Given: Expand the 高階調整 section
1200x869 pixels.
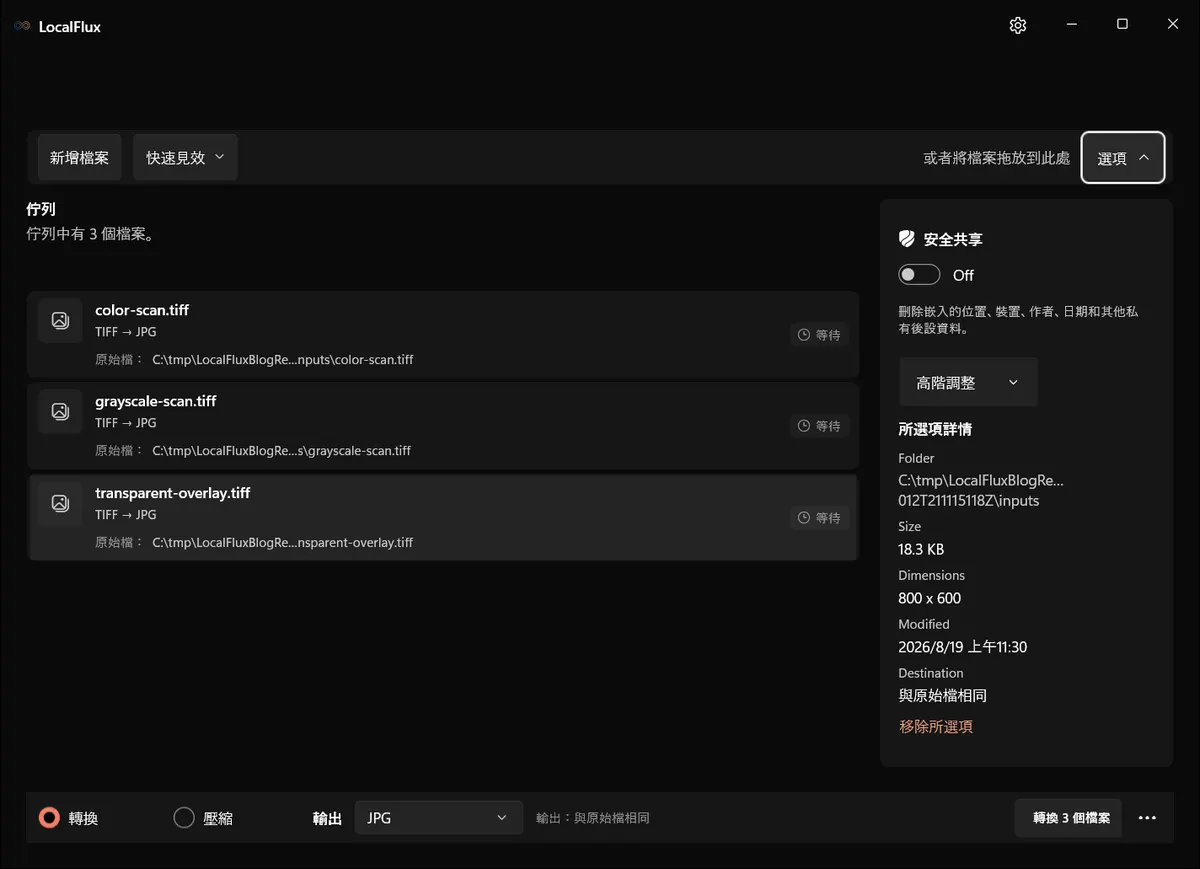Looking at the screenshot, I should pos(968,382).
